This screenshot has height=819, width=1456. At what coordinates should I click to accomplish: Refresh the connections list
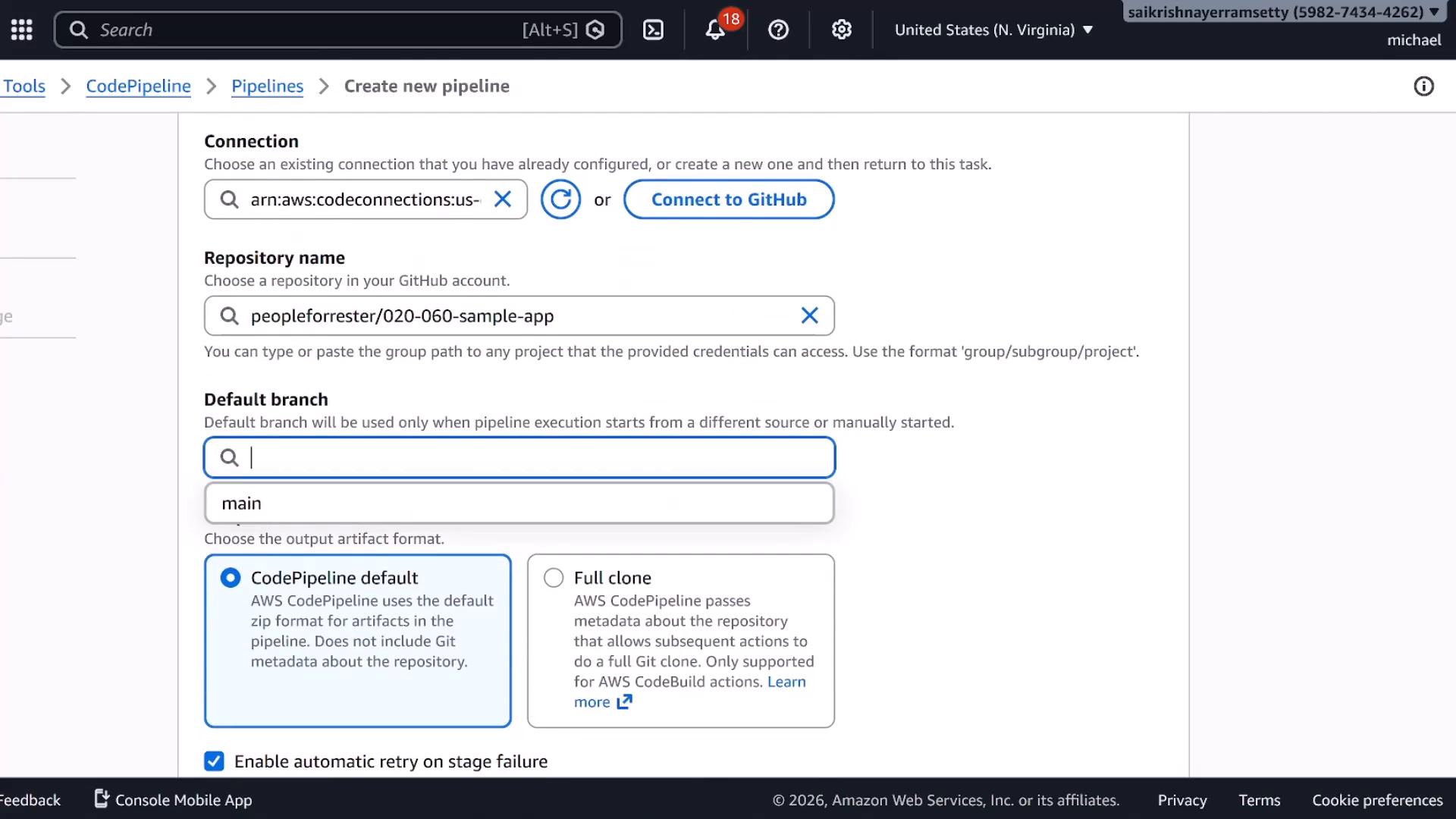pyautogui.click(x=560, y=199)
